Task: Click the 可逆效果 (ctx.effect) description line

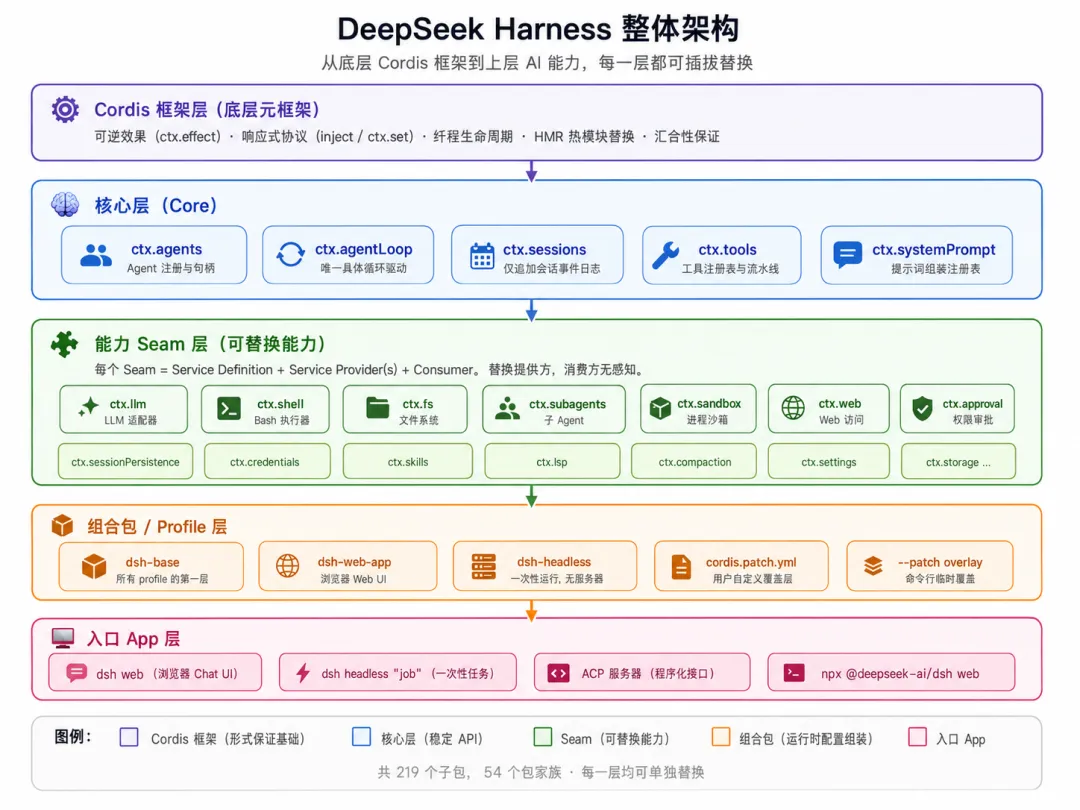Action: 407,136
